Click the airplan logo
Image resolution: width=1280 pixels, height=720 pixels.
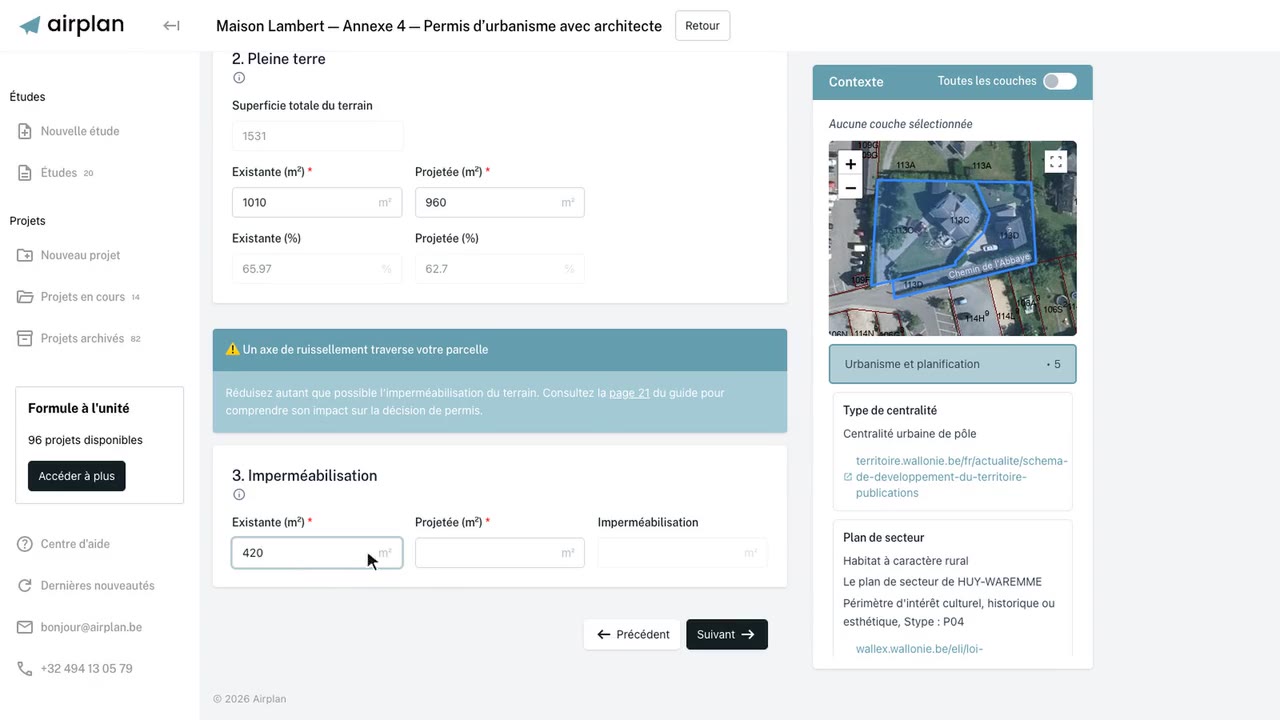(72, 25)
